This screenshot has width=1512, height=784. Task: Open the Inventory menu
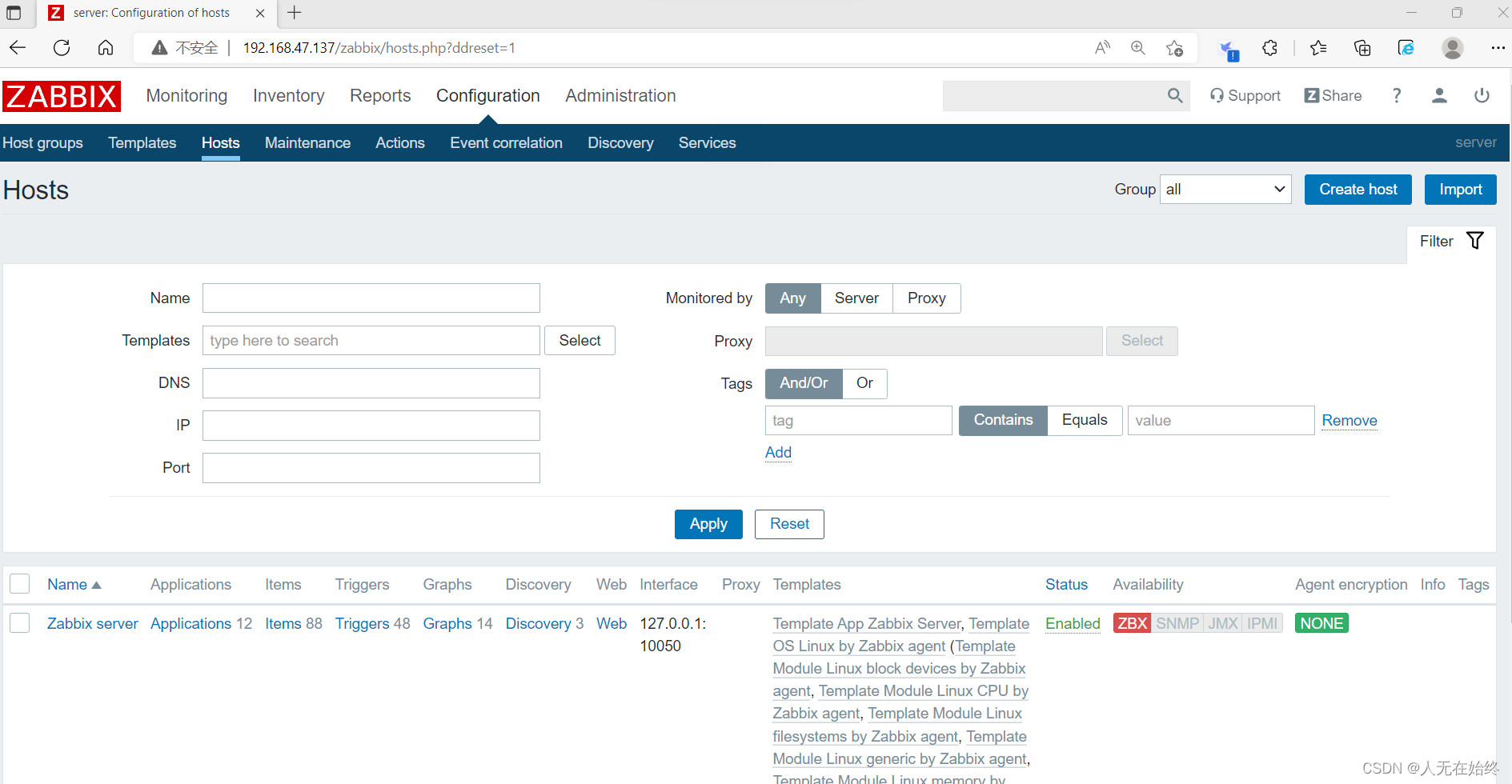tap(289, 96)
